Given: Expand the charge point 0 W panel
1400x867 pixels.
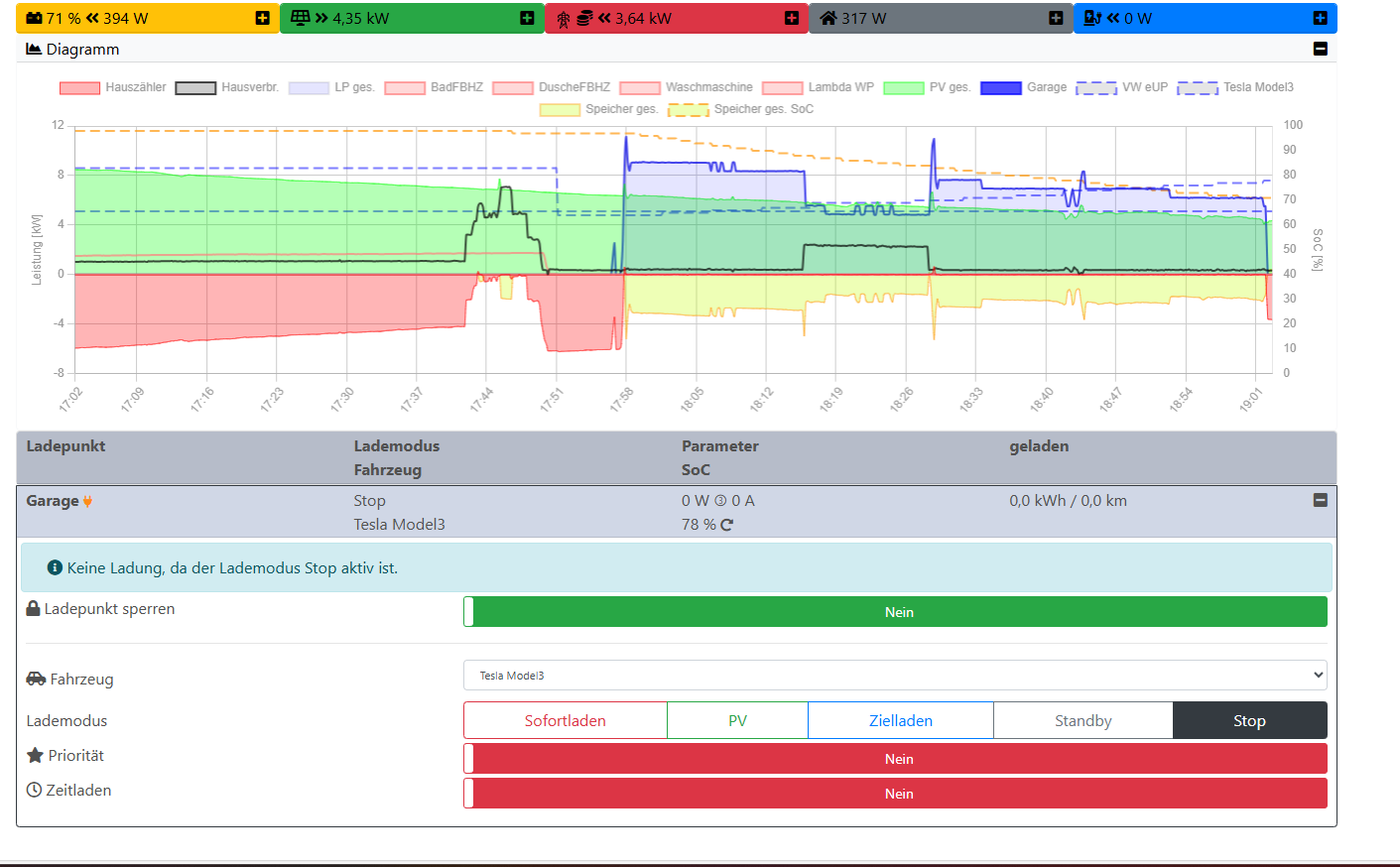Looking at the screenshot, I should pyautogui.click(x=1320, y=18).
